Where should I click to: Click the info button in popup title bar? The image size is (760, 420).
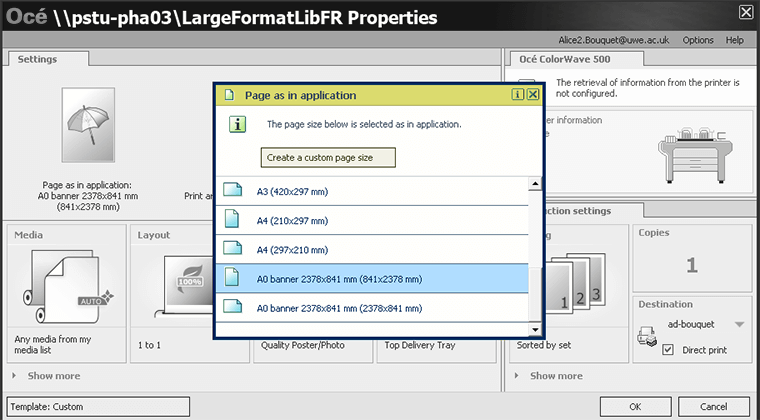pos(518,94)
